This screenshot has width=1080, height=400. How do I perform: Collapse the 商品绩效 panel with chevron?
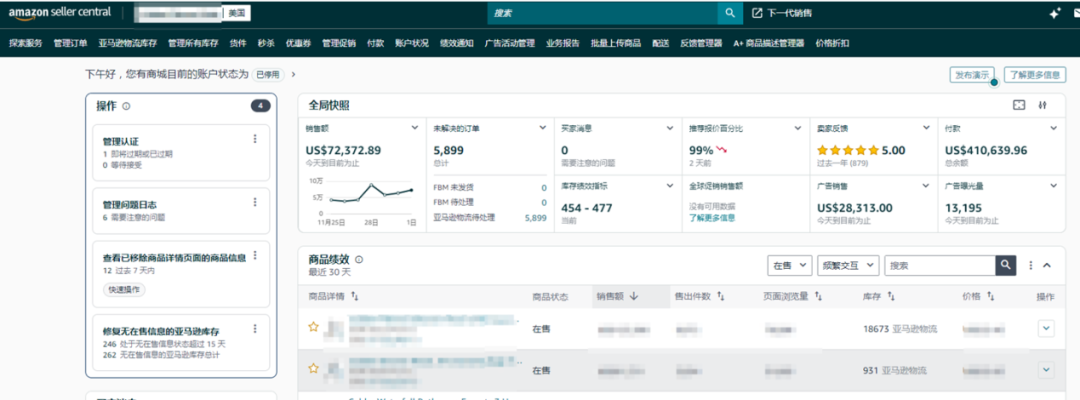pyautogui.click(x=1047, y=265)
